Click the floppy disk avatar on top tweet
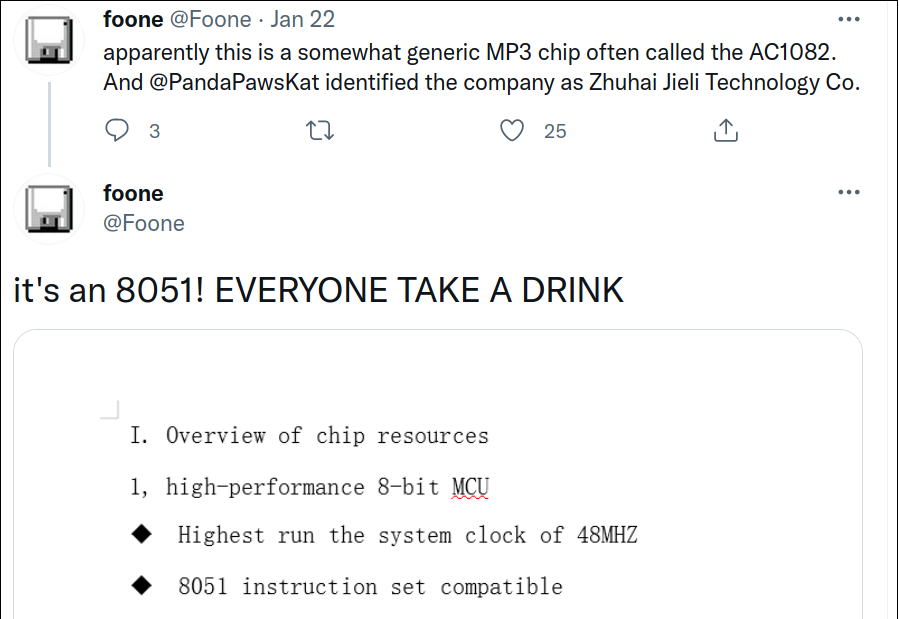Image resolution: width=899 pixels, height=619 pixels. [48, 43]
